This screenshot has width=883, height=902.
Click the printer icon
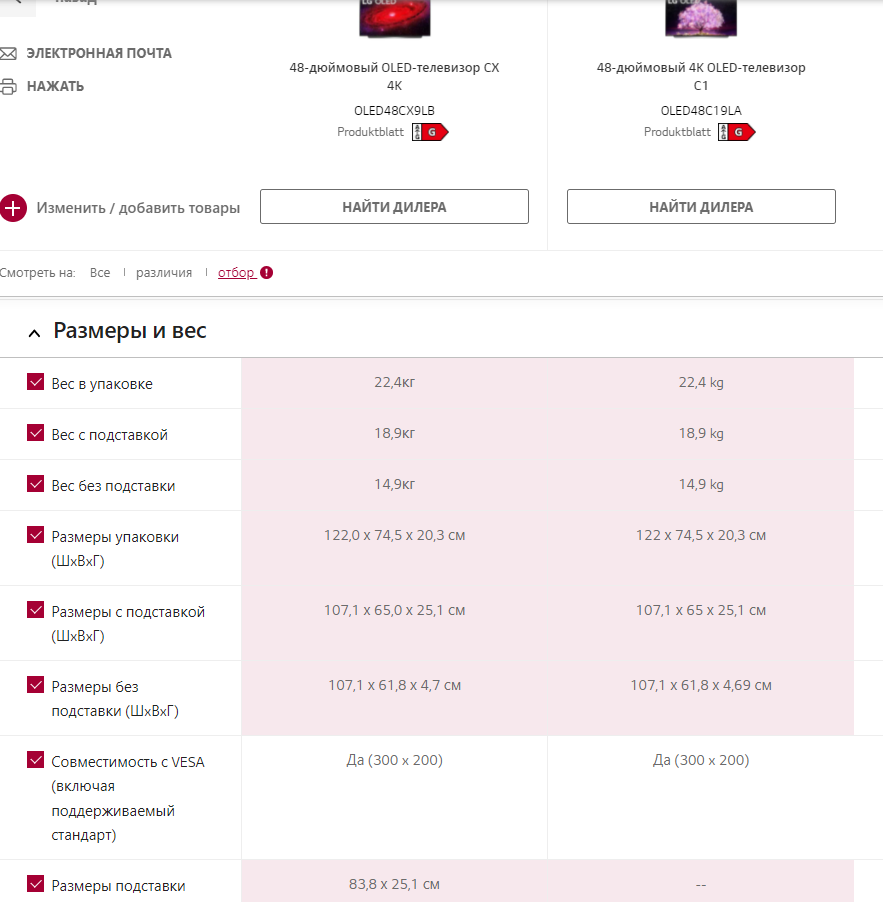[8, 86]
